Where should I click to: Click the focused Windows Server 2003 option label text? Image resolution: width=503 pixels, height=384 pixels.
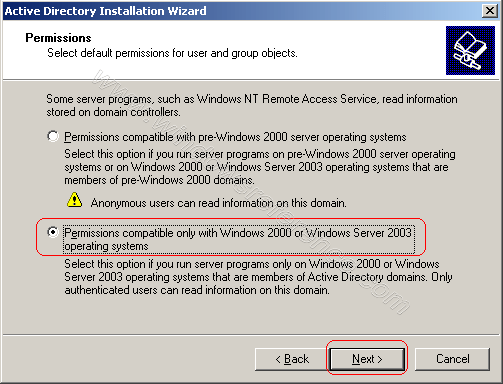tap(238, 239)
